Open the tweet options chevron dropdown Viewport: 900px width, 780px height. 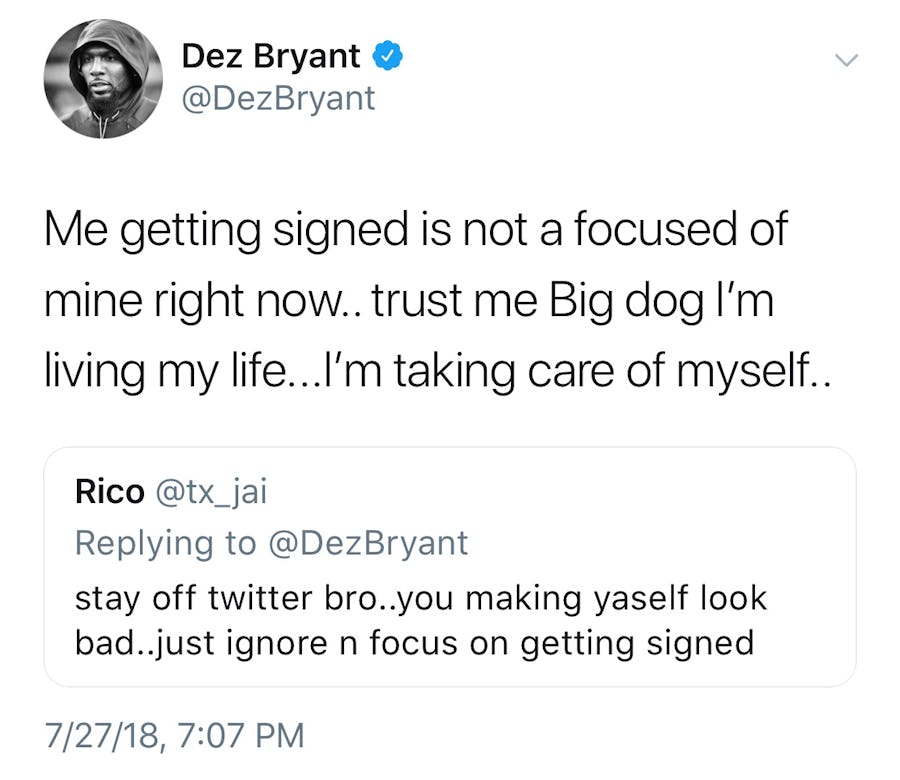[x=846, y=61]
